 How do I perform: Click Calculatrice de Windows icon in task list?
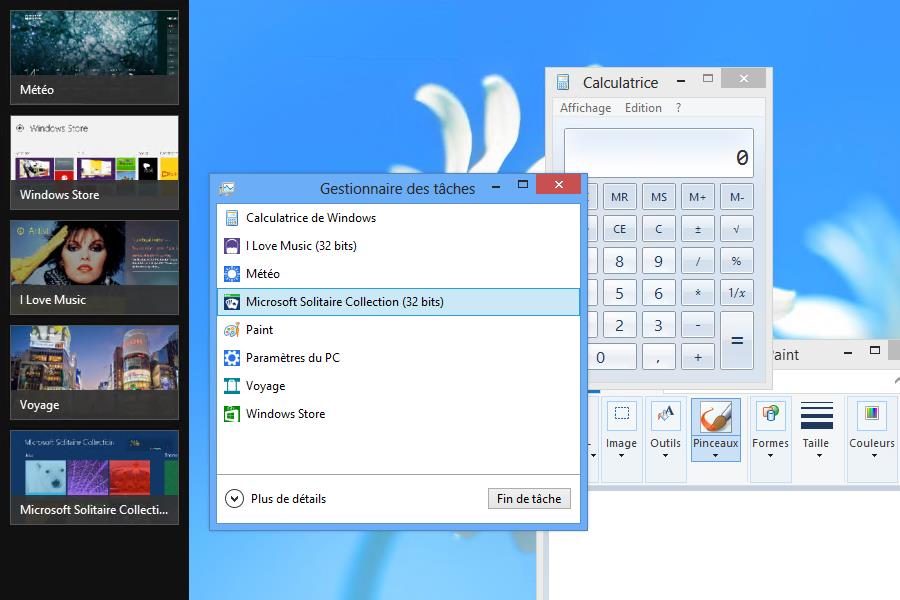pos(232,218)
